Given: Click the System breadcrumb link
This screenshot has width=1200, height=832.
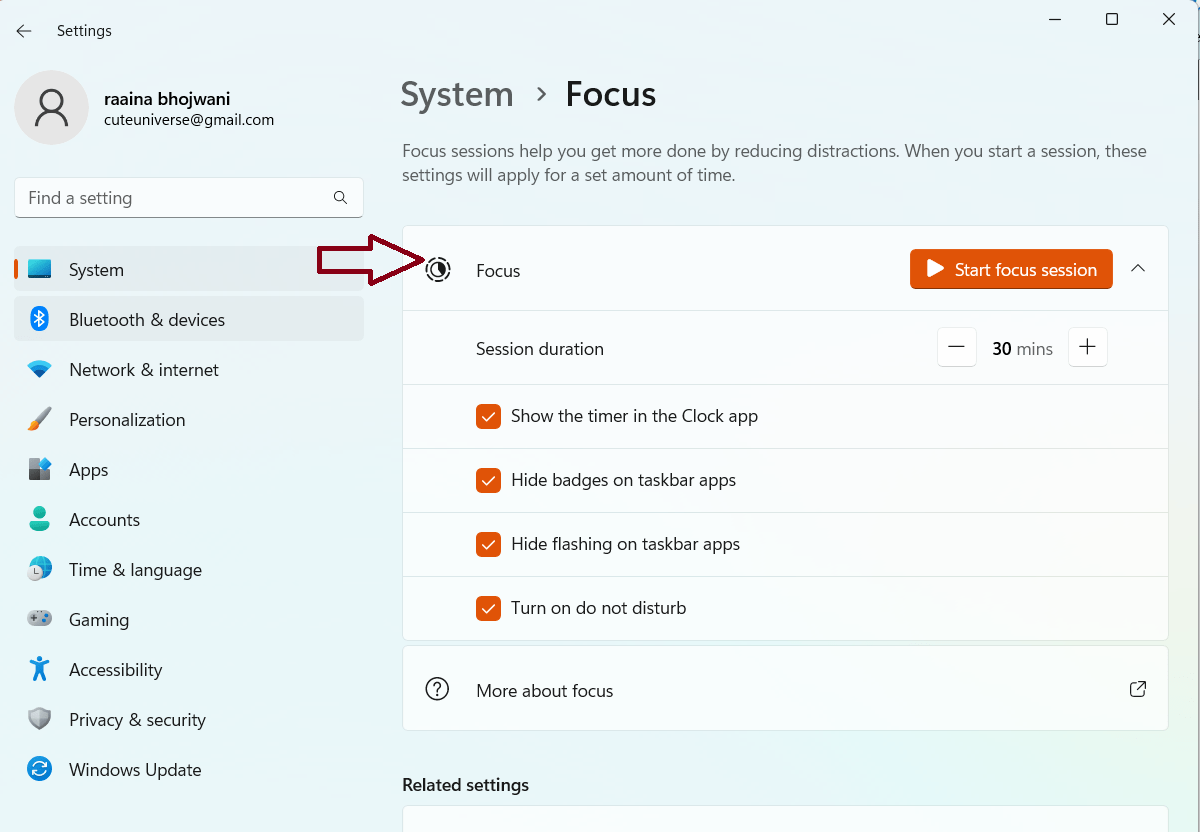Looking at the screenshot, I should (456, 94).
